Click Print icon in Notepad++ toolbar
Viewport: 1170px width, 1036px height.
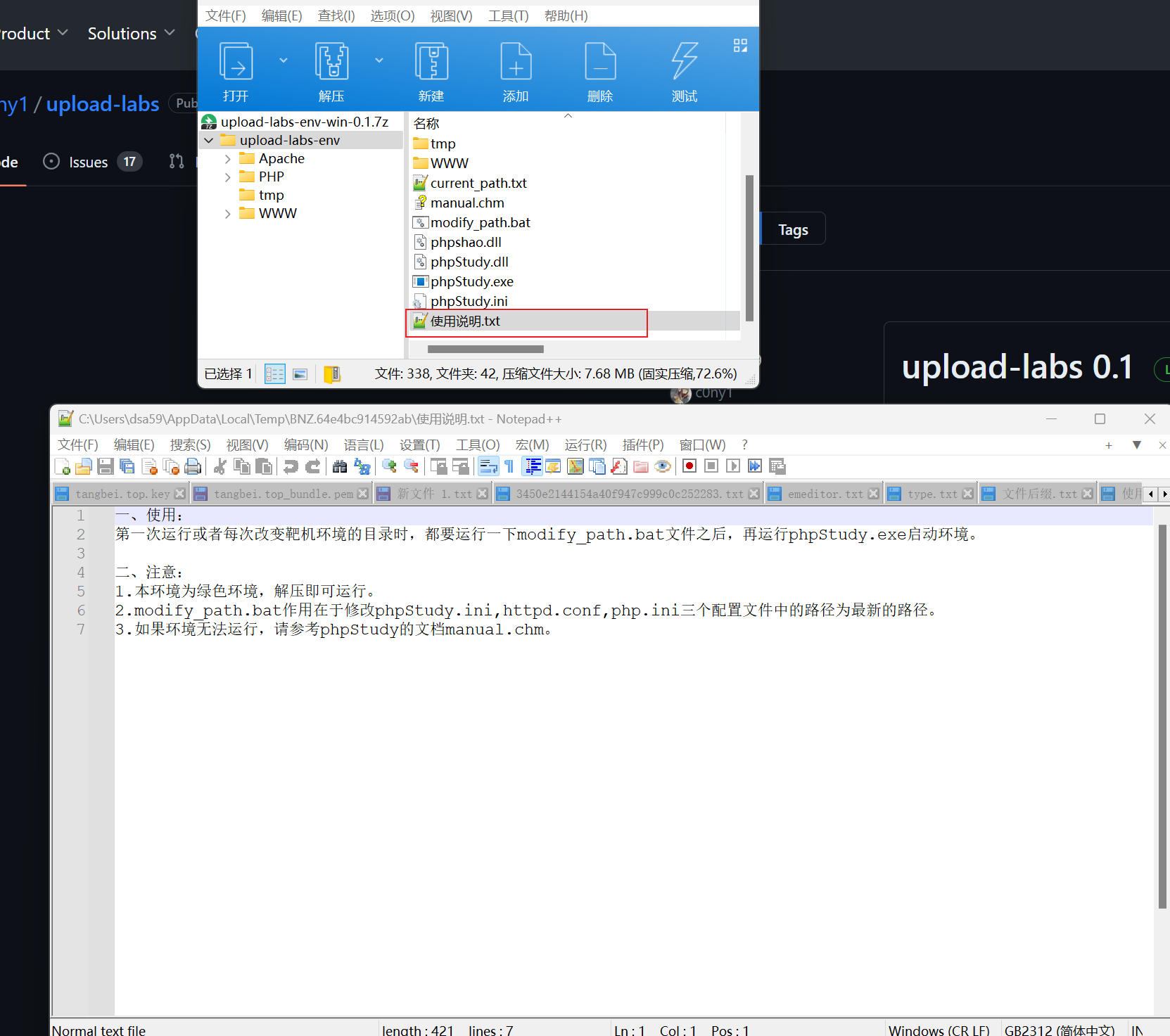(x=193, y=466)
